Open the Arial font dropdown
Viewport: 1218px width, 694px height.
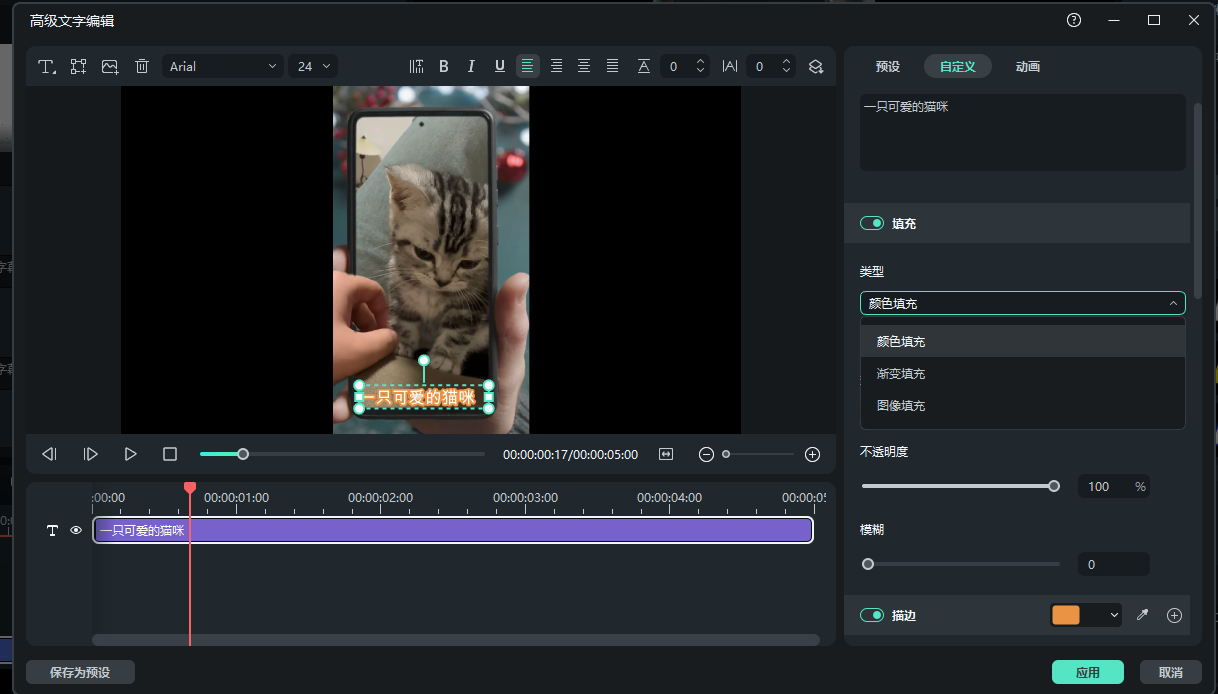223,66
